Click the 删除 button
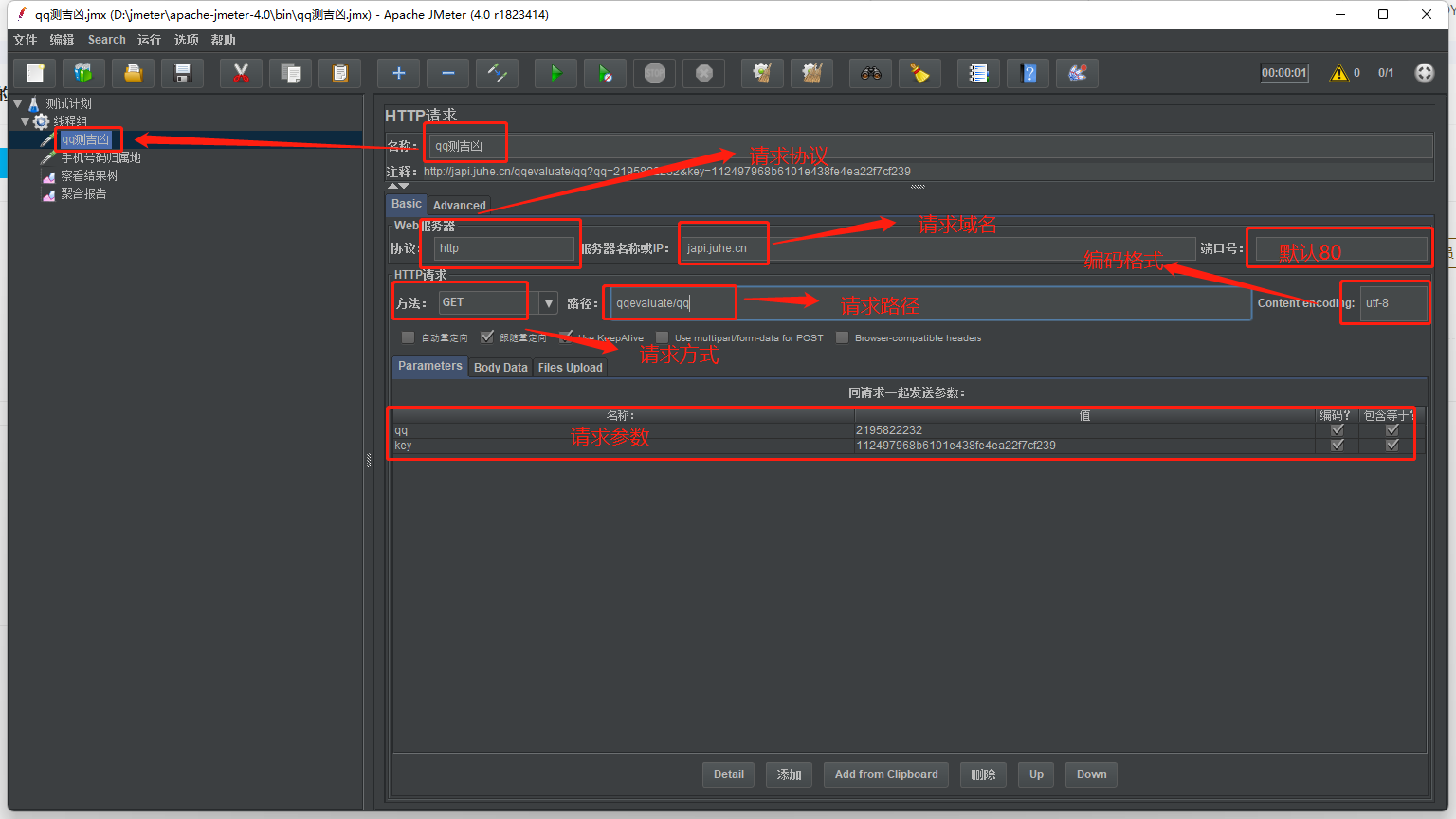1456x819 pixels. point(983,774)
